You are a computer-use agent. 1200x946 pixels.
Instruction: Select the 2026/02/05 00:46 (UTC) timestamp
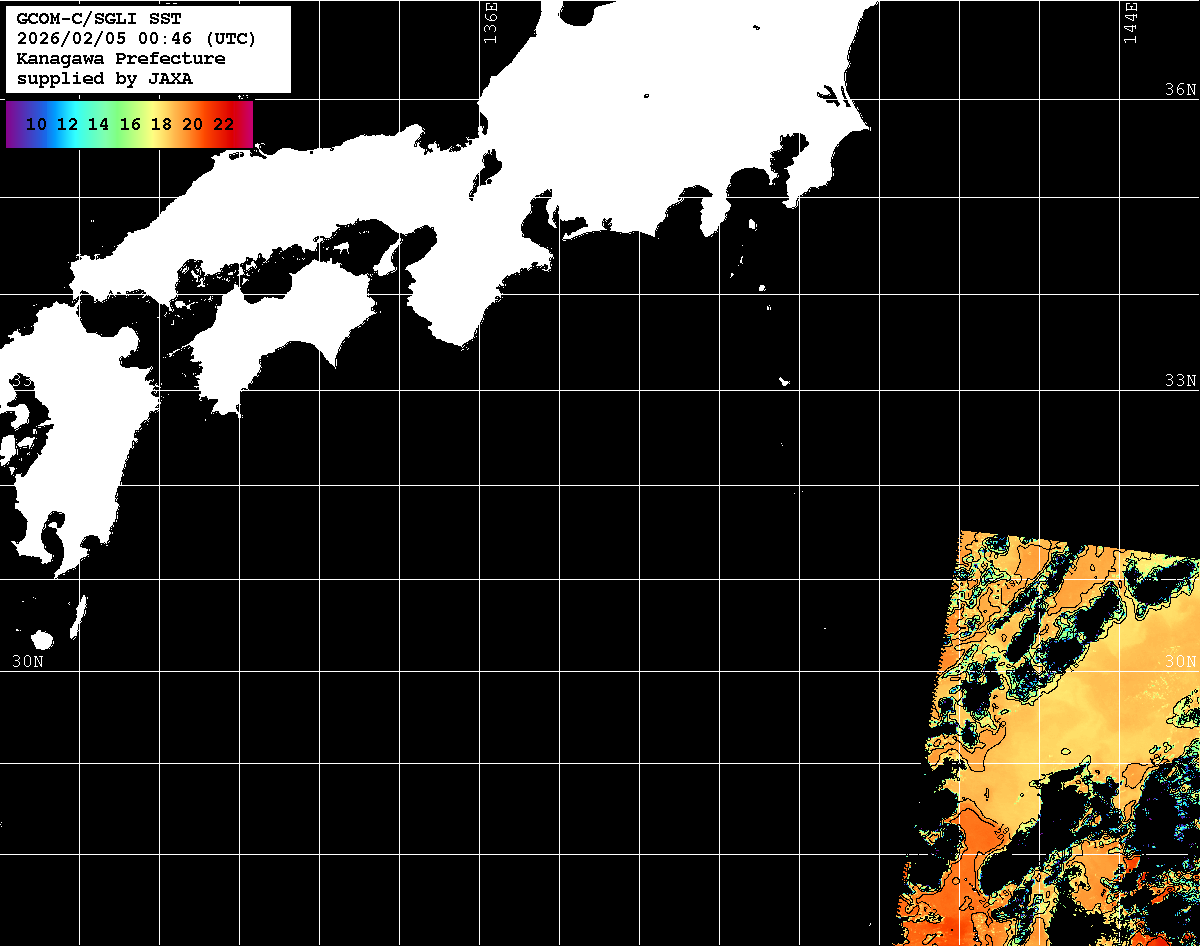pos(136,39)
